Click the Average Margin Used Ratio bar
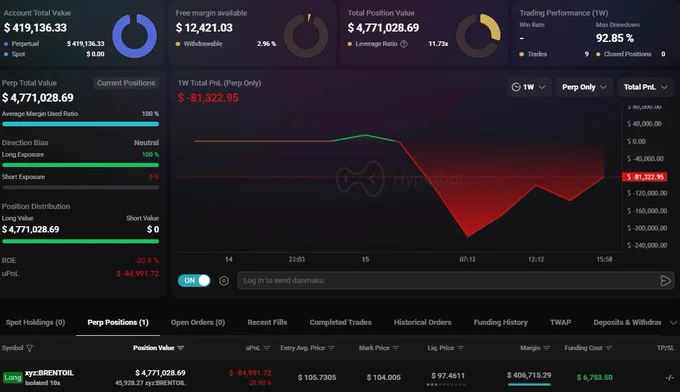The height and width of the screenshot is (392, 680). [80, 124]
